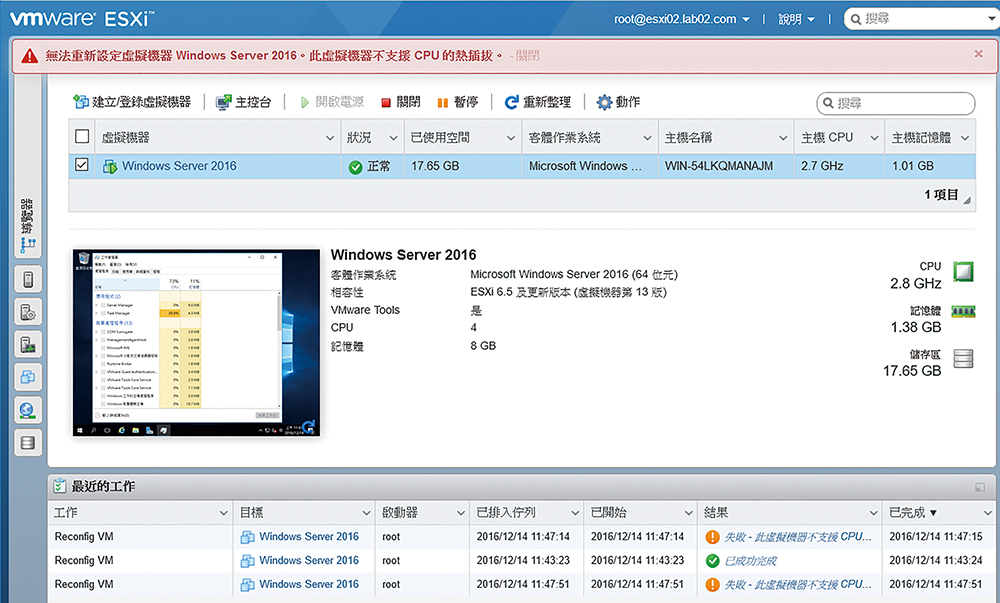This screenshot has height=603, width=1000.
Task: Open the Monitor server-with-chart sidebar icon
Action: tap(27, 345)
